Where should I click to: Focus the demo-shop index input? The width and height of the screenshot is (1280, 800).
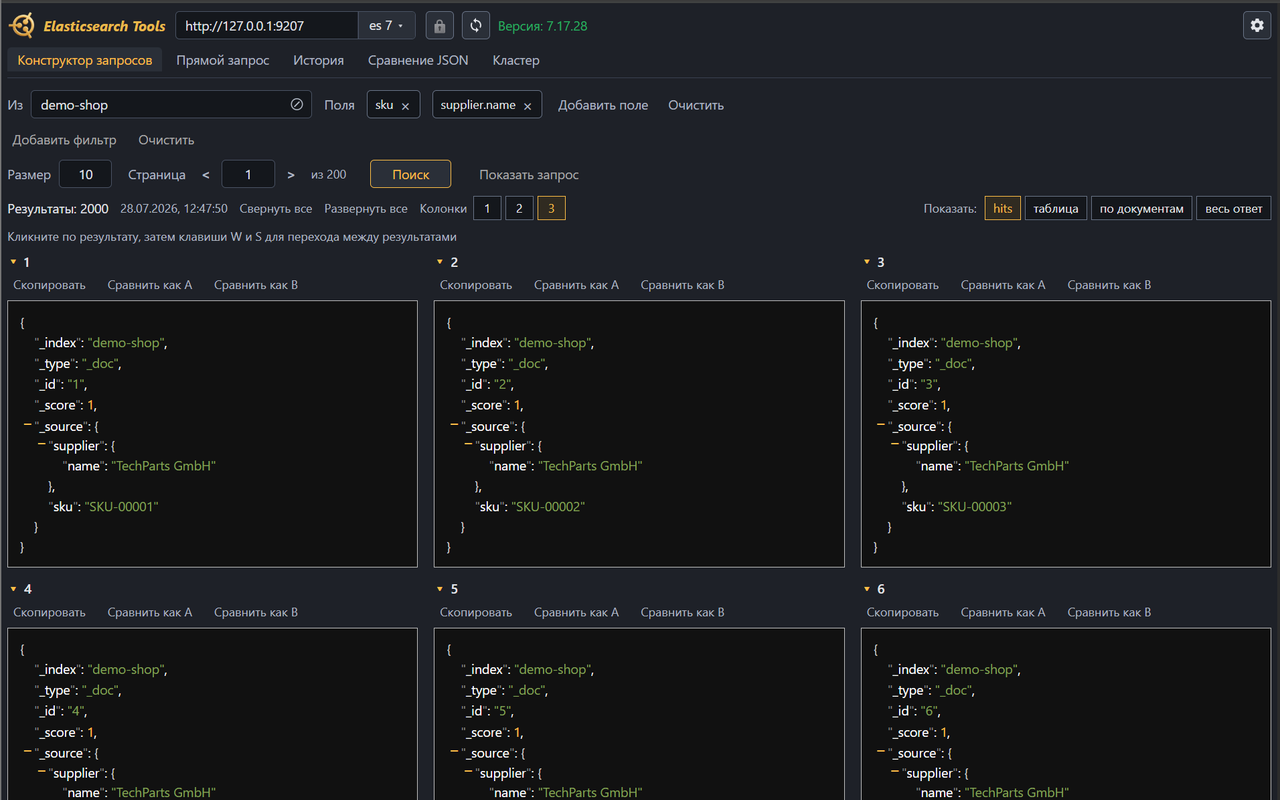[171, 104]
